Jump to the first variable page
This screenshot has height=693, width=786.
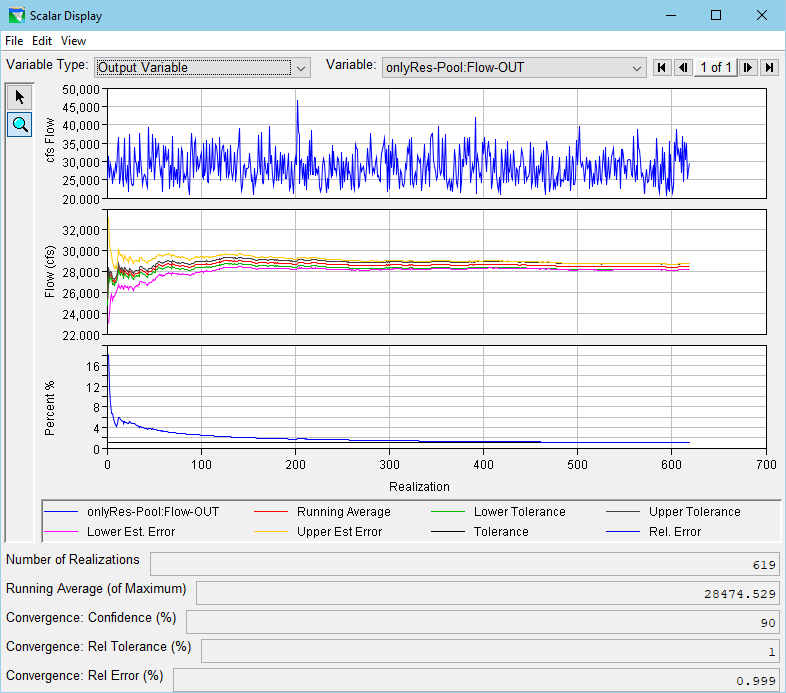661,67
